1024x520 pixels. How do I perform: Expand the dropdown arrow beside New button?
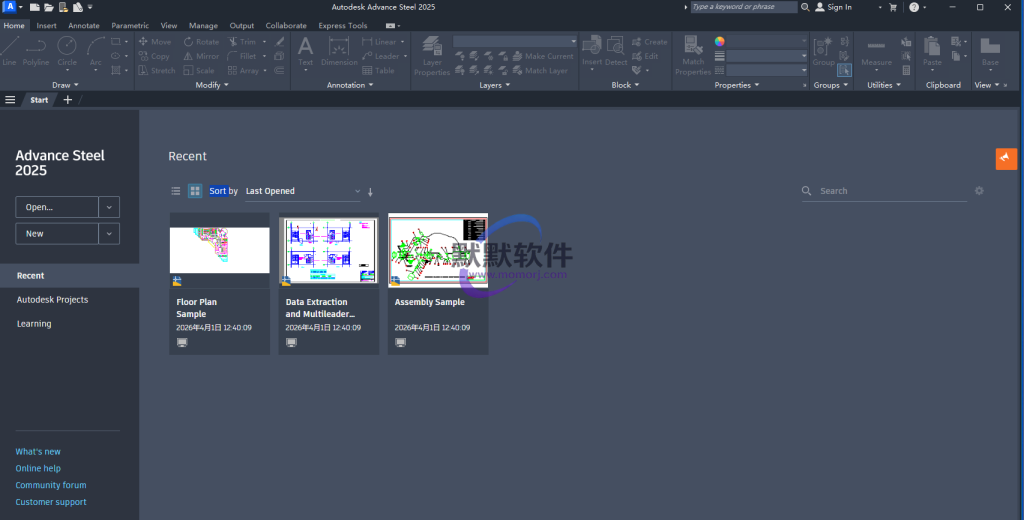point(109,233)
